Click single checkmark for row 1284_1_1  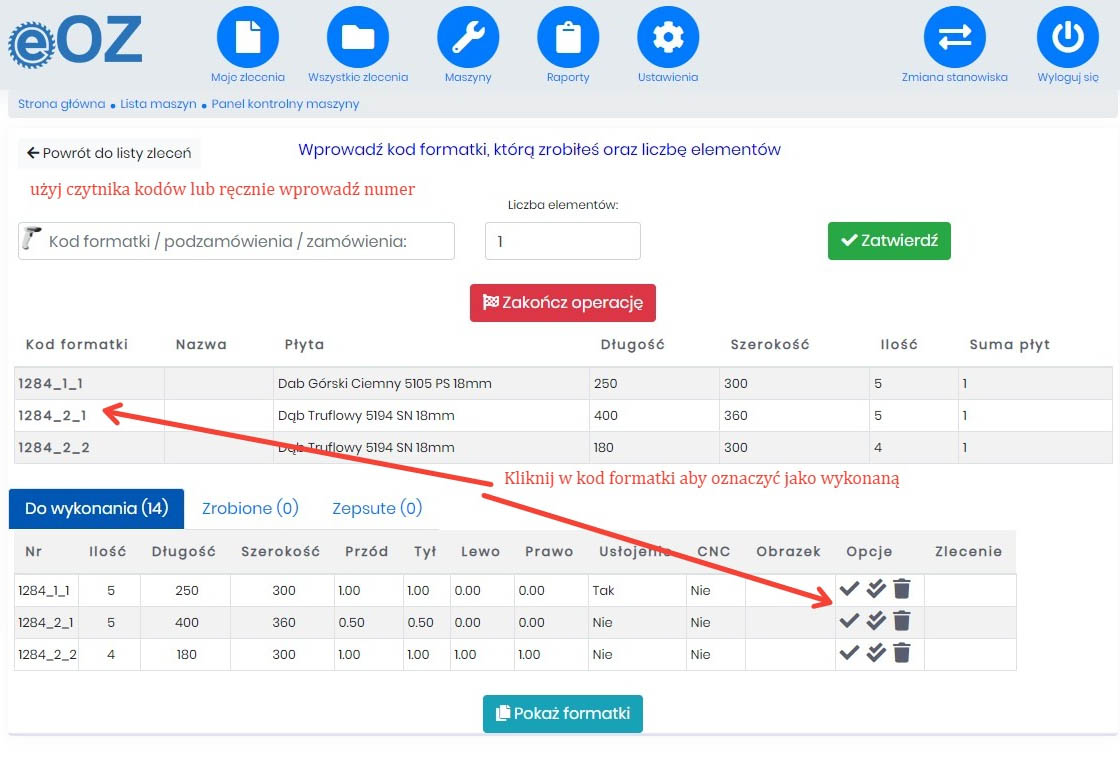(850, 589)
